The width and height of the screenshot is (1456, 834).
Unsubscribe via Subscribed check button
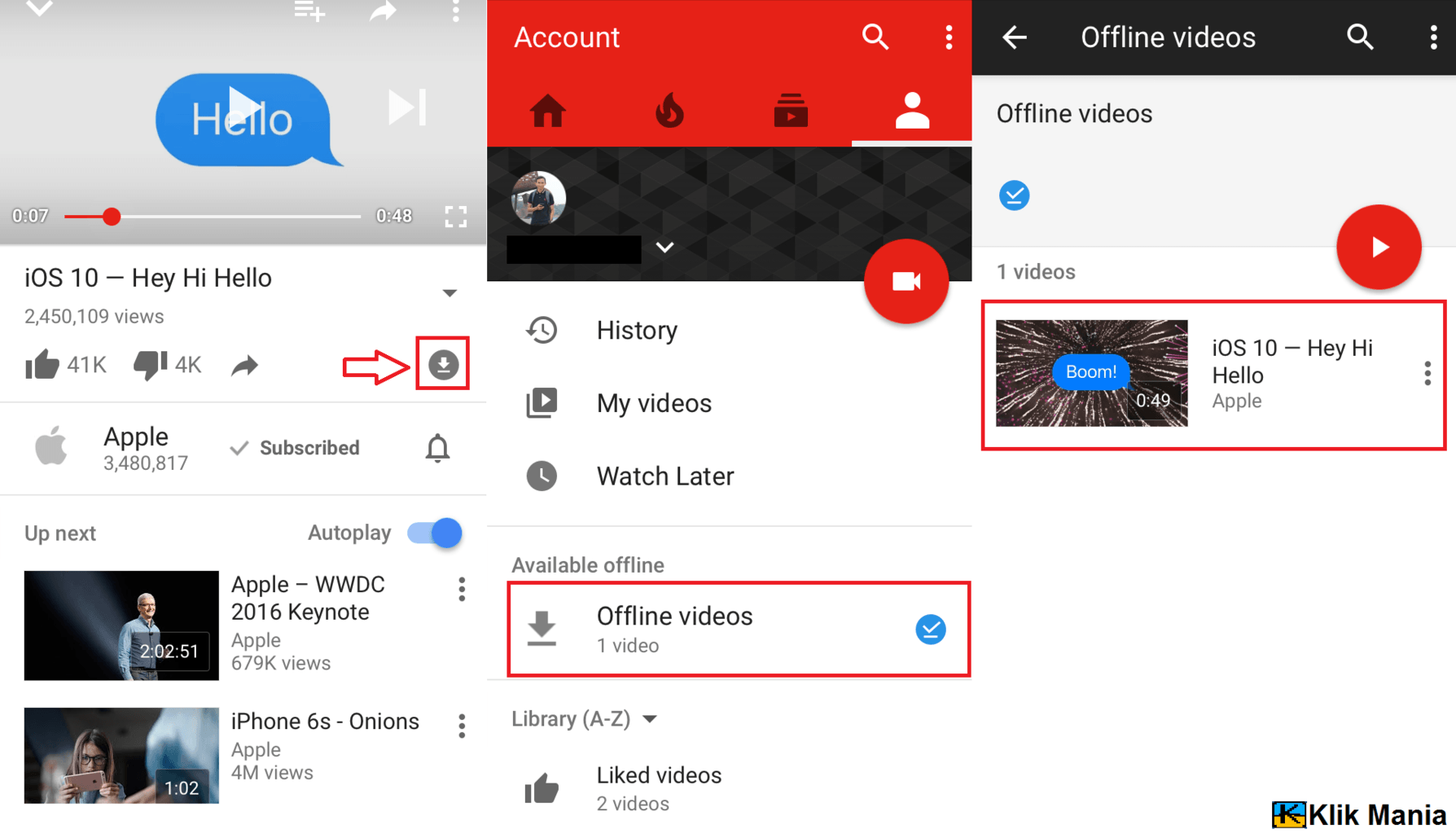295,448
